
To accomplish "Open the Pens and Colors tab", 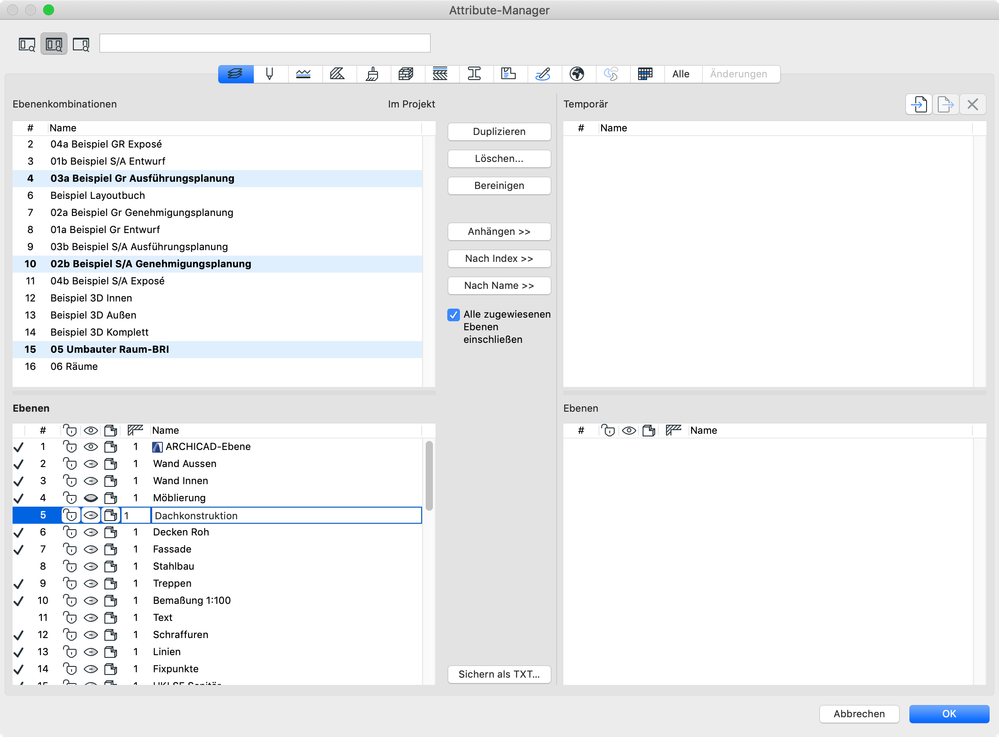I will click(x=270, y=74).
